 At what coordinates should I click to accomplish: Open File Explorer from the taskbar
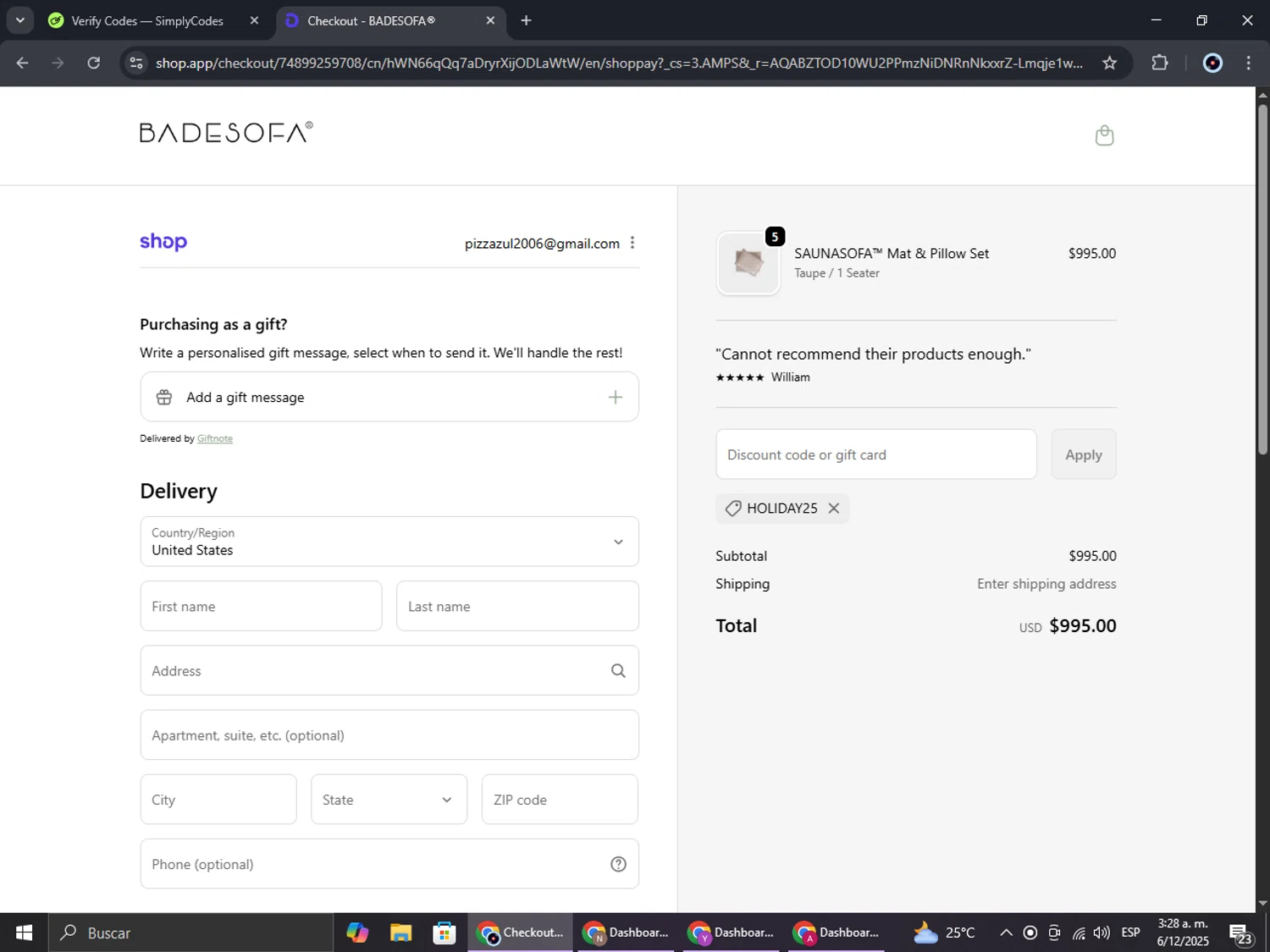pos(400,933)
